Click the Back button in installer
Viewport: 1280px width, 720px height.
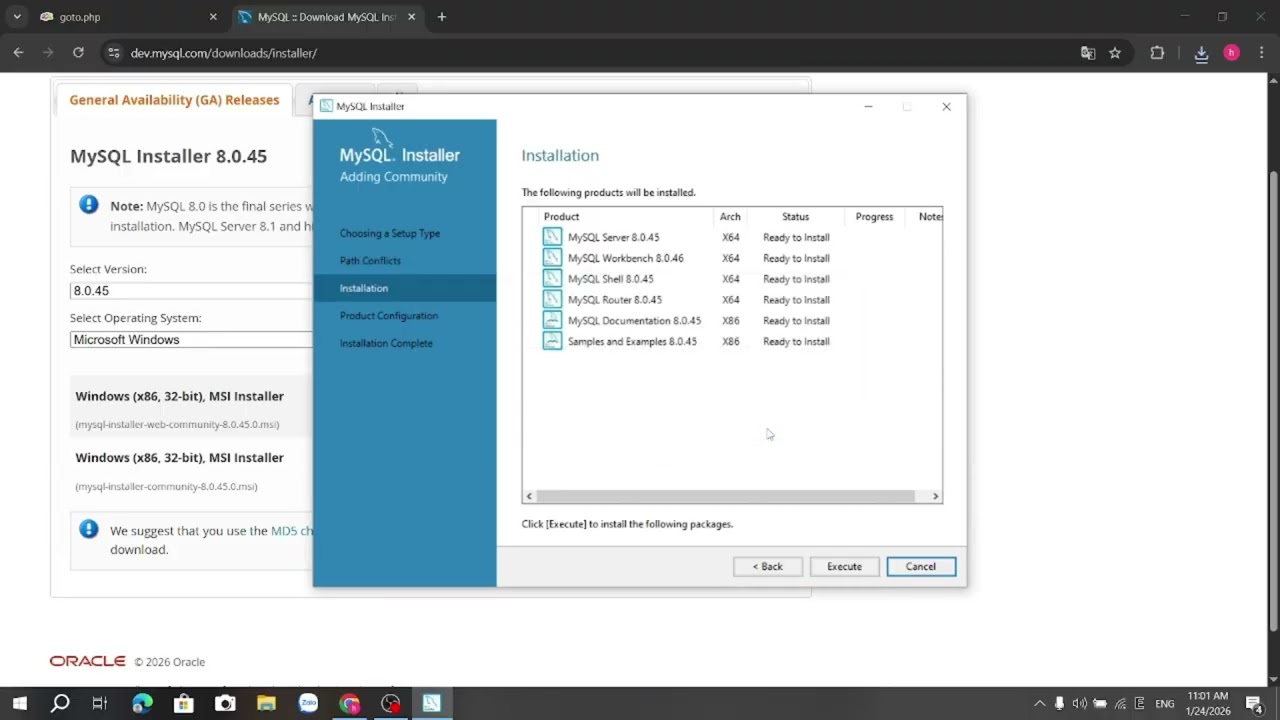[767, 566]
